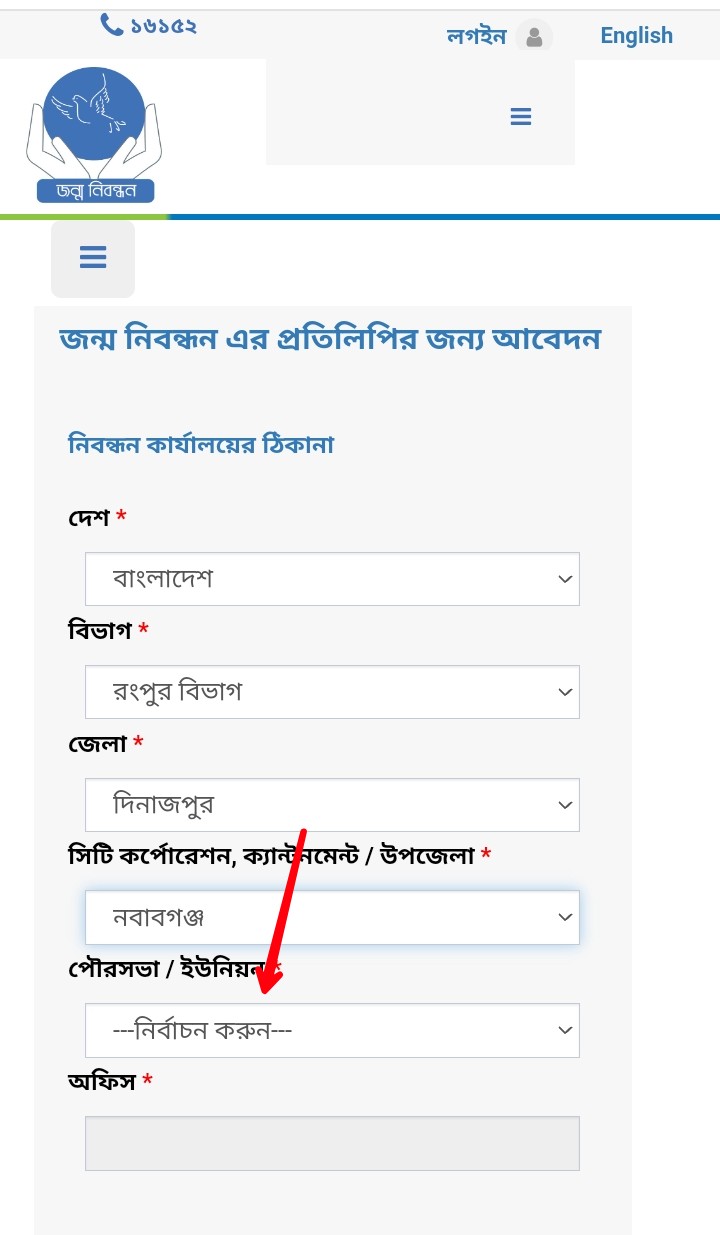The width and height of the screenshot is (720, 1235).
Task: Open the উপজেলা dropdown showing নবাবগঞ্জ
Action: pyautogui.click(x=332, y=917)
